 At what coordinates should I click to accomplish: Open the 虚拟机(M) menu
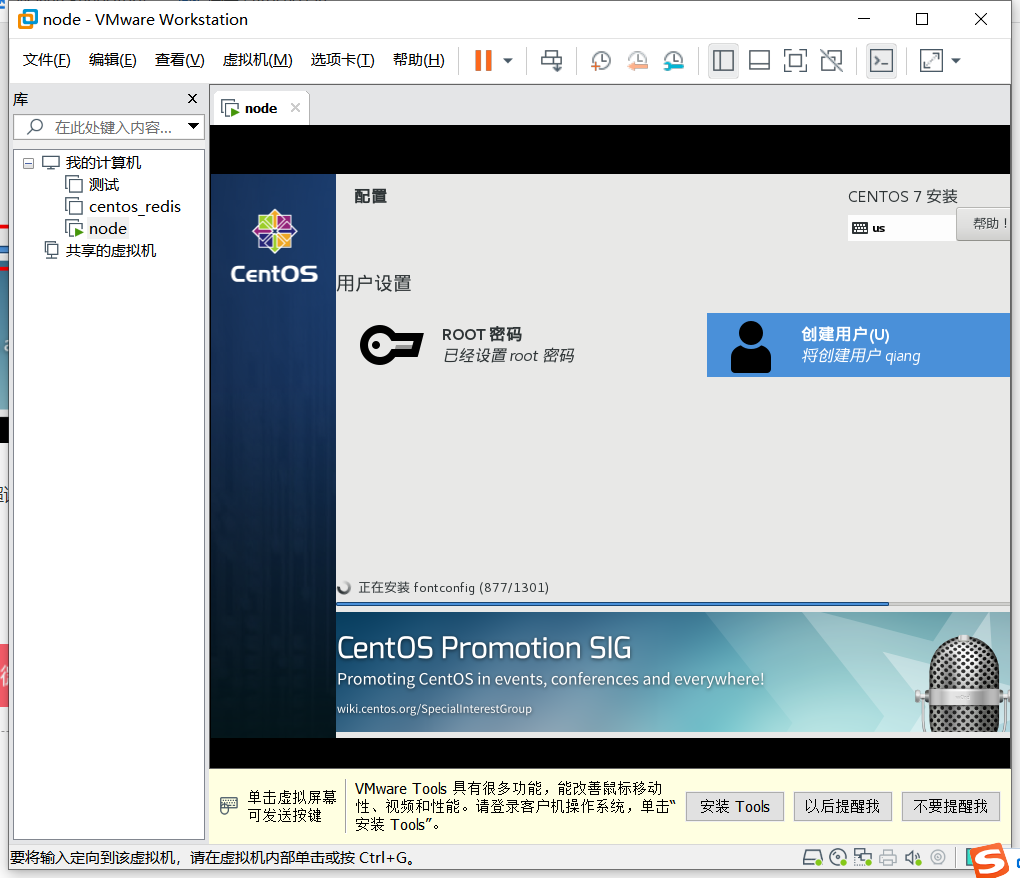[x=258, y=60]
